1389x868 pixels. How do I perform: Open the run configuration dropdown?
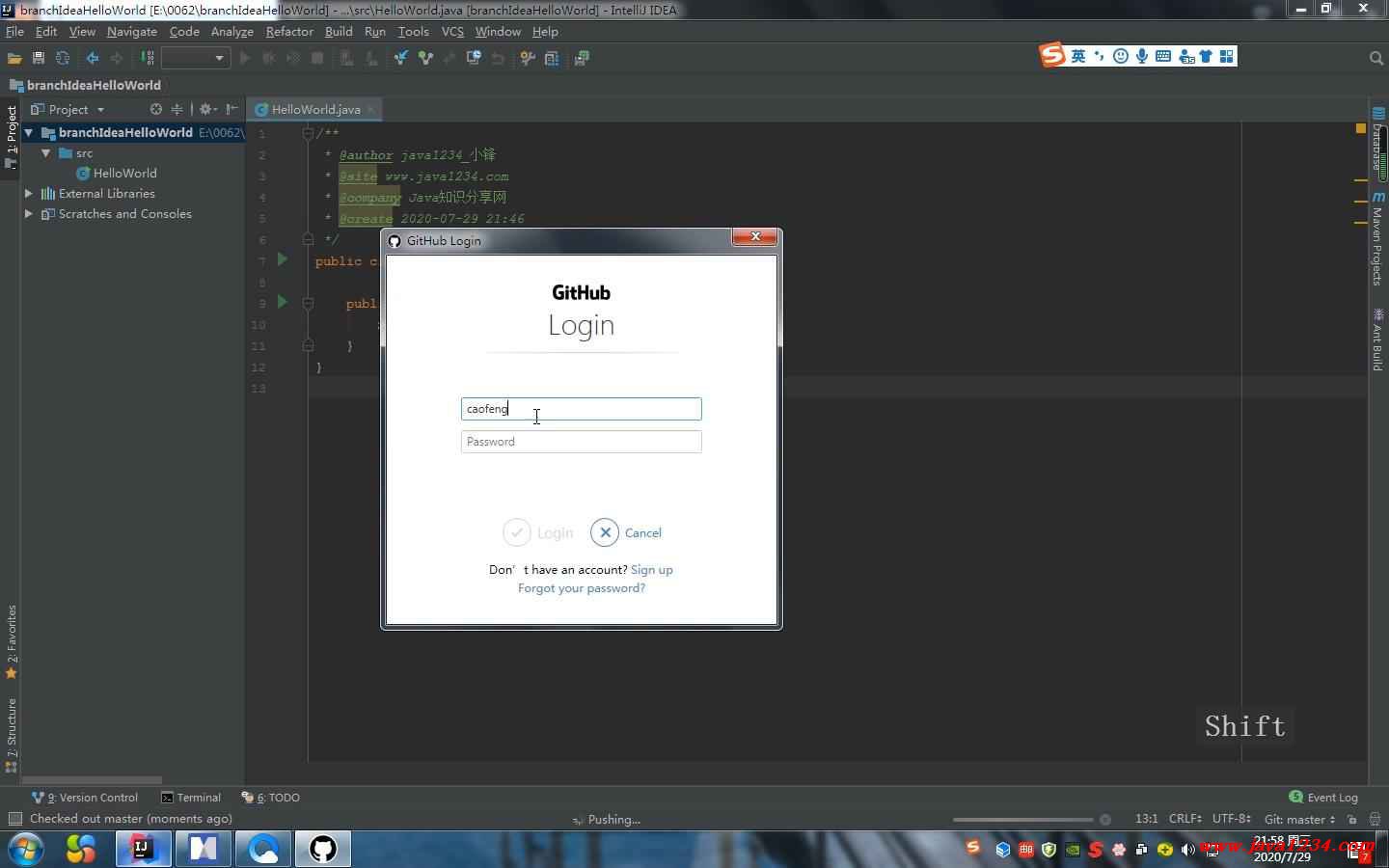(195, 58)
